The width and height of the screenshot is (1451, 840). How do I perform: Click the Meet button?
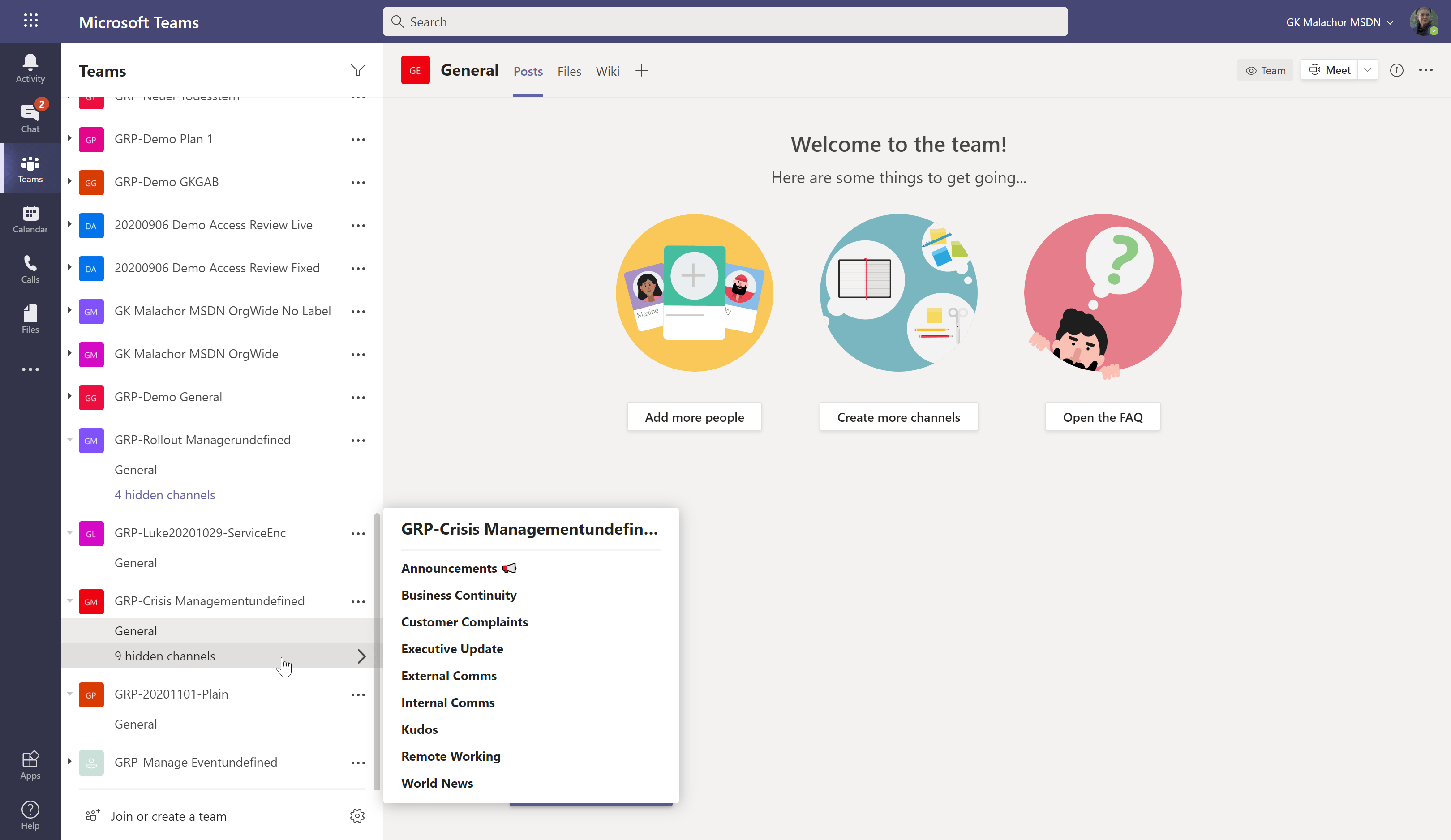pyautogui.click(x=1329, y=70)
